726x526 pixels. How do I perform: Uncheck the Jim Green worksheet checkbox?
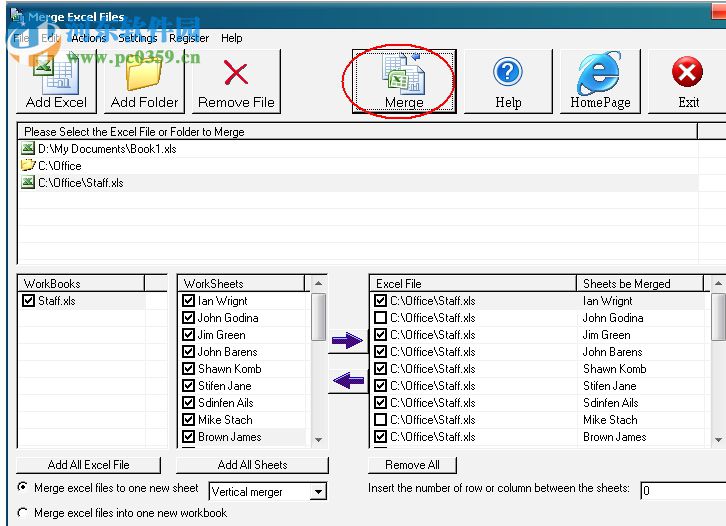pyautogui.click(x=188, y=334)
